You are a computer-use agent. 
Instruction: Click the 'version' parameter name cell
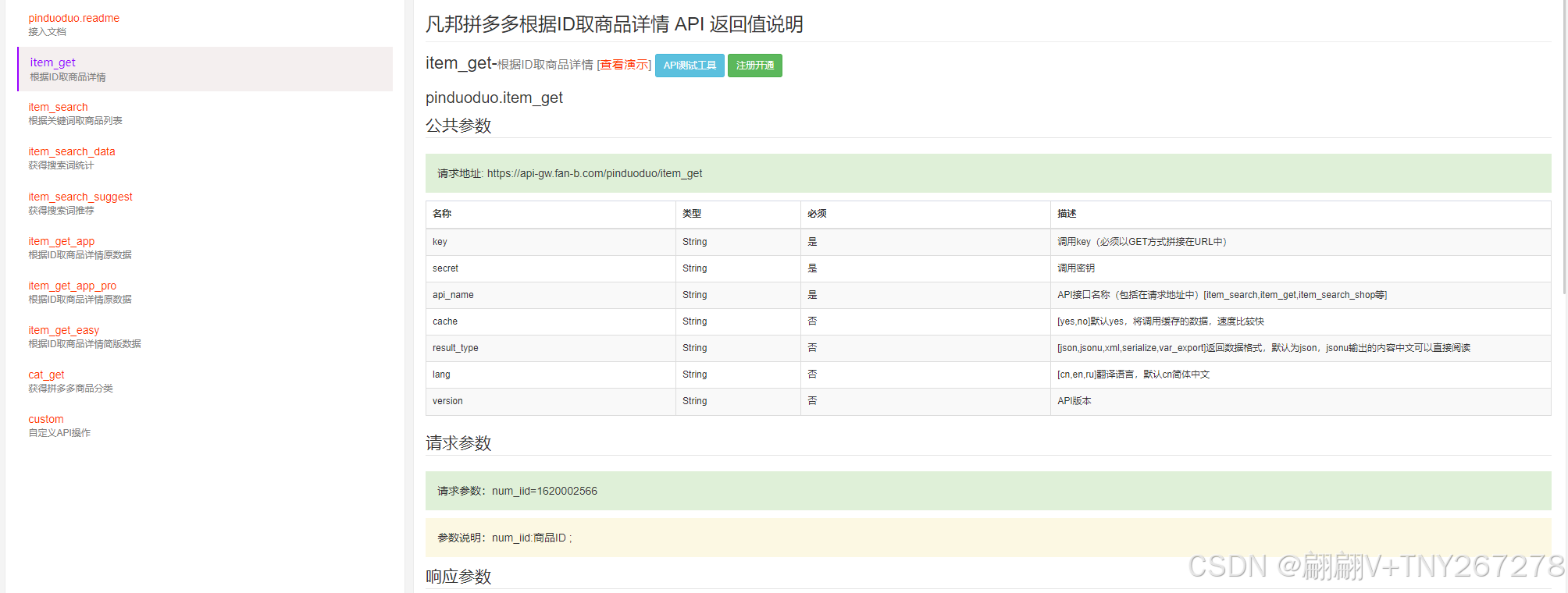551,401
